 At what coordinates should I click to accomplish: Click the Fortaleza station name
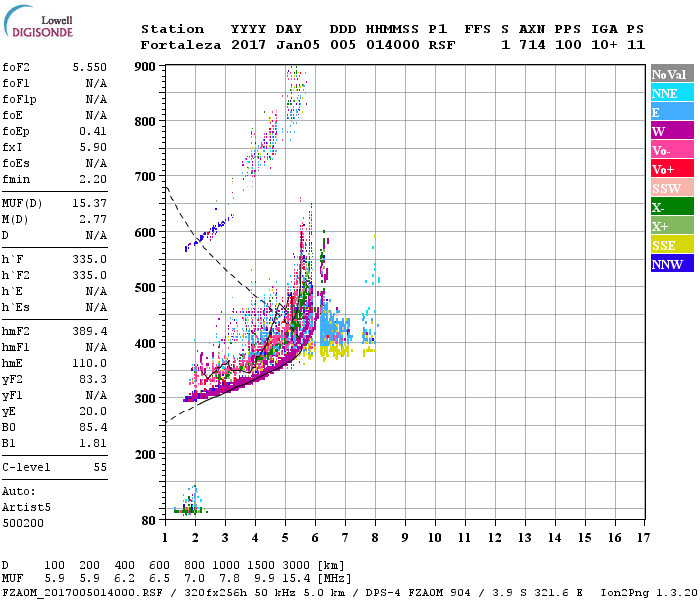pos(181,45)
